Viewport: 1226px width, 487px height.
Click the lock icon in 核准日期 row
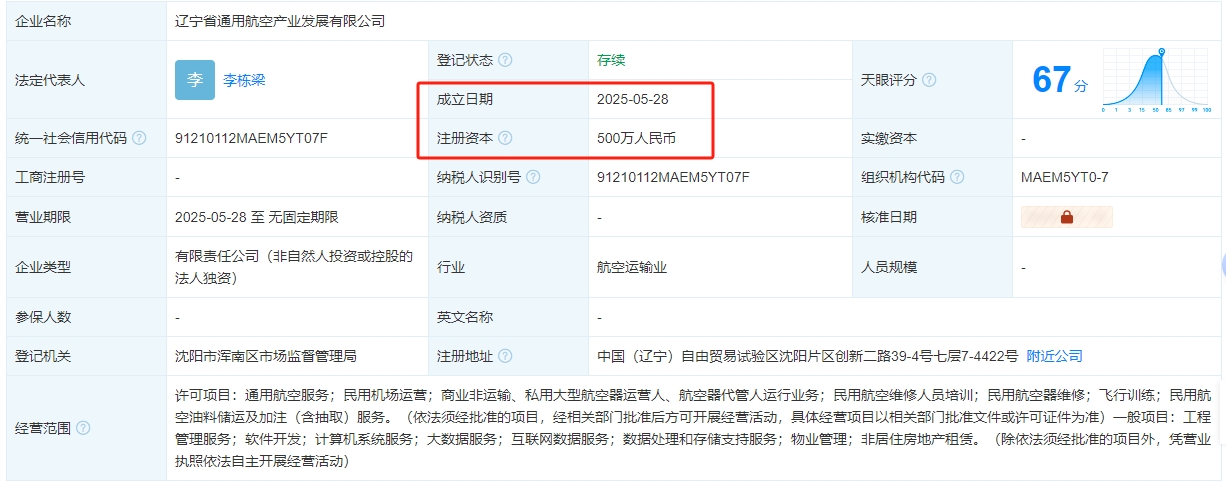(1066, 217)
